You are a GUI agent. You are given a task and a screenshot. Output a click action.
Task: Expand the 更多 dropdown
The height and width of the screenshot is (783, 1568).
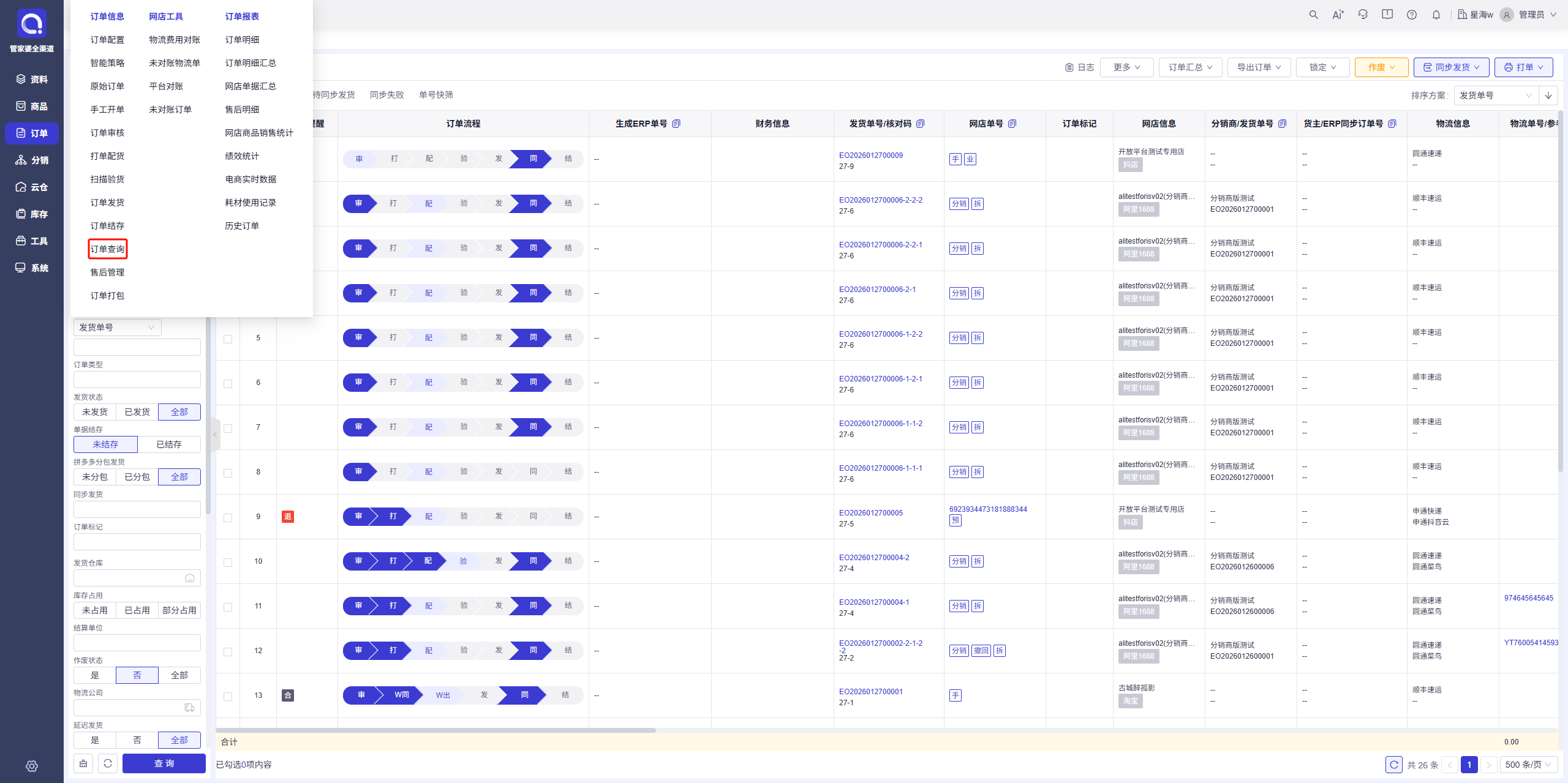(x=1126, y=67)
